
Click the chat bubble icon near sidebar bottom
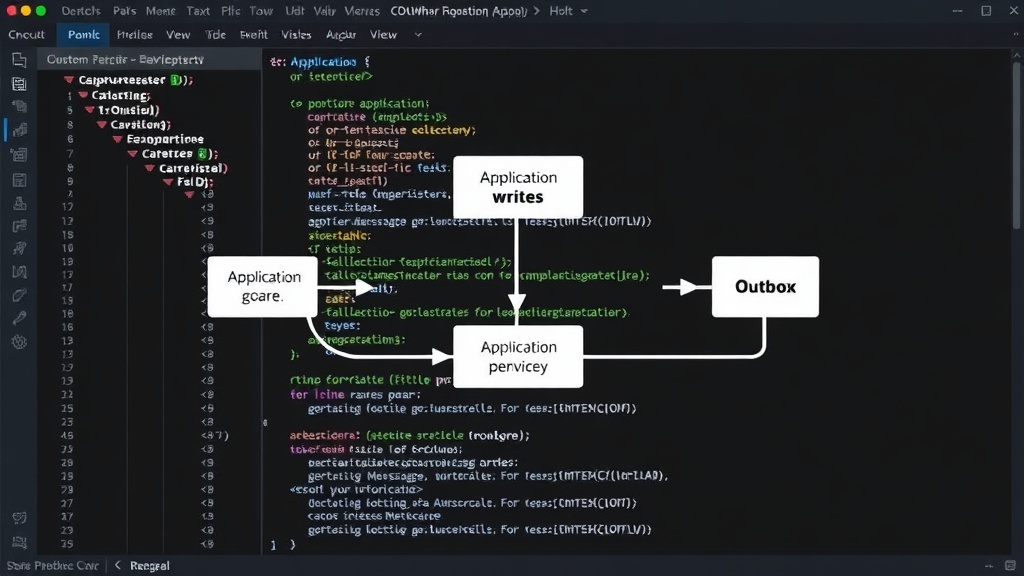[x=19, y=518]
